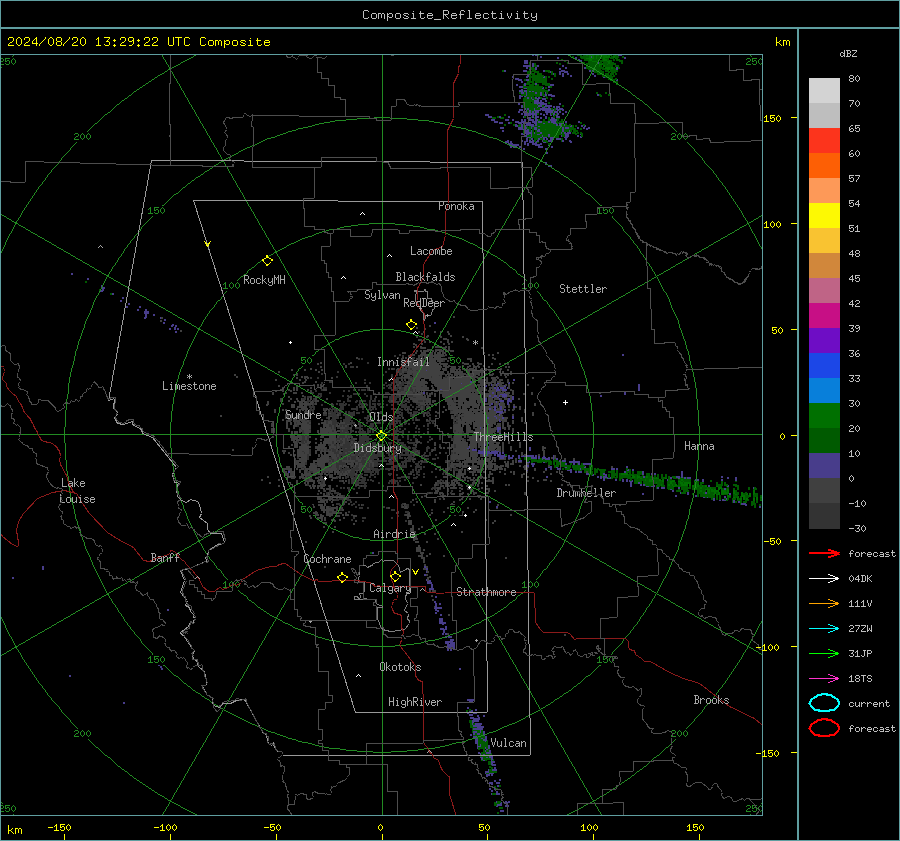Click the Olds town label

click(381, 417)
